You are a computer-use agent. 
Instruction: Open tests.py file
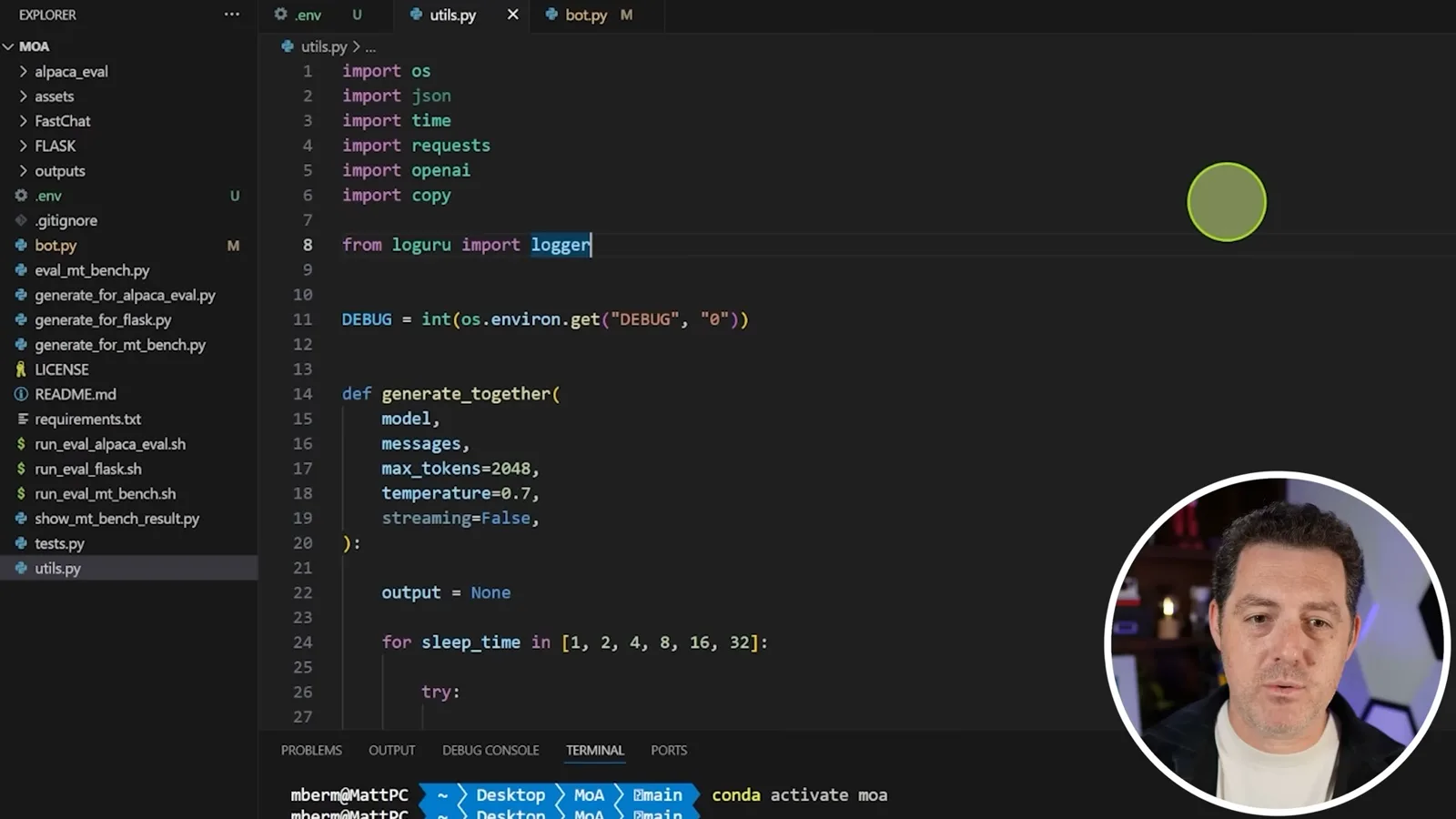point(128,543)
